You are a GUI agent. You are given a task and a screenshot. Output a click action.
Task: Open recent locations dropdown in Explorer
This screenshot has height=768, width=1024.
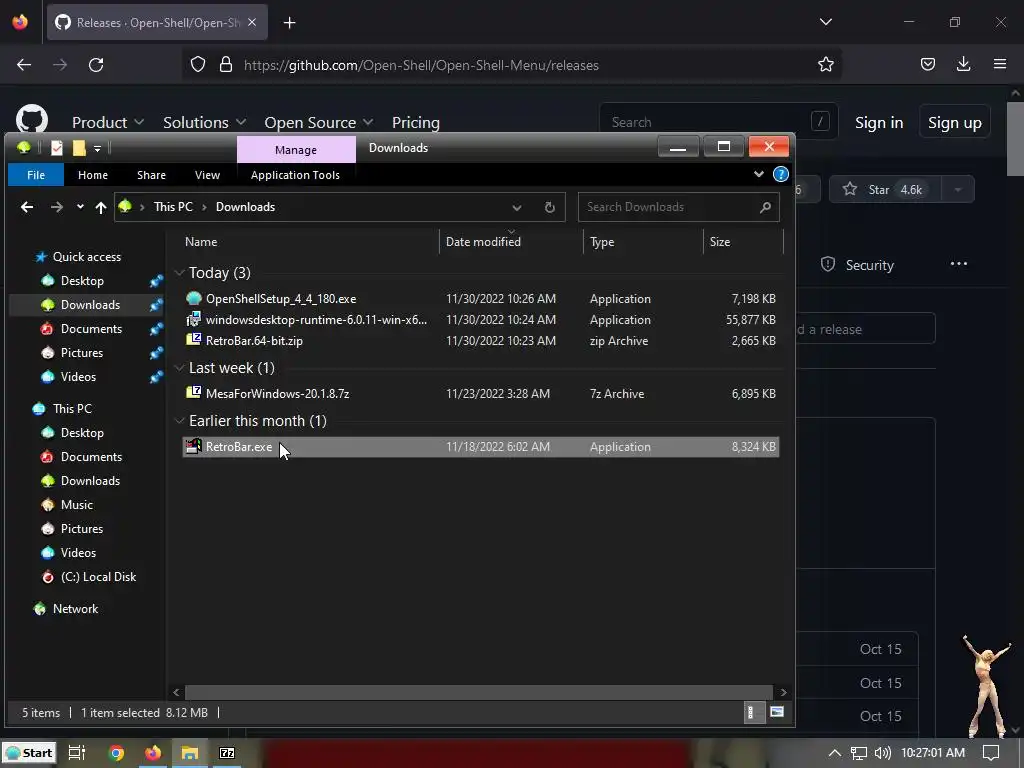80,207
